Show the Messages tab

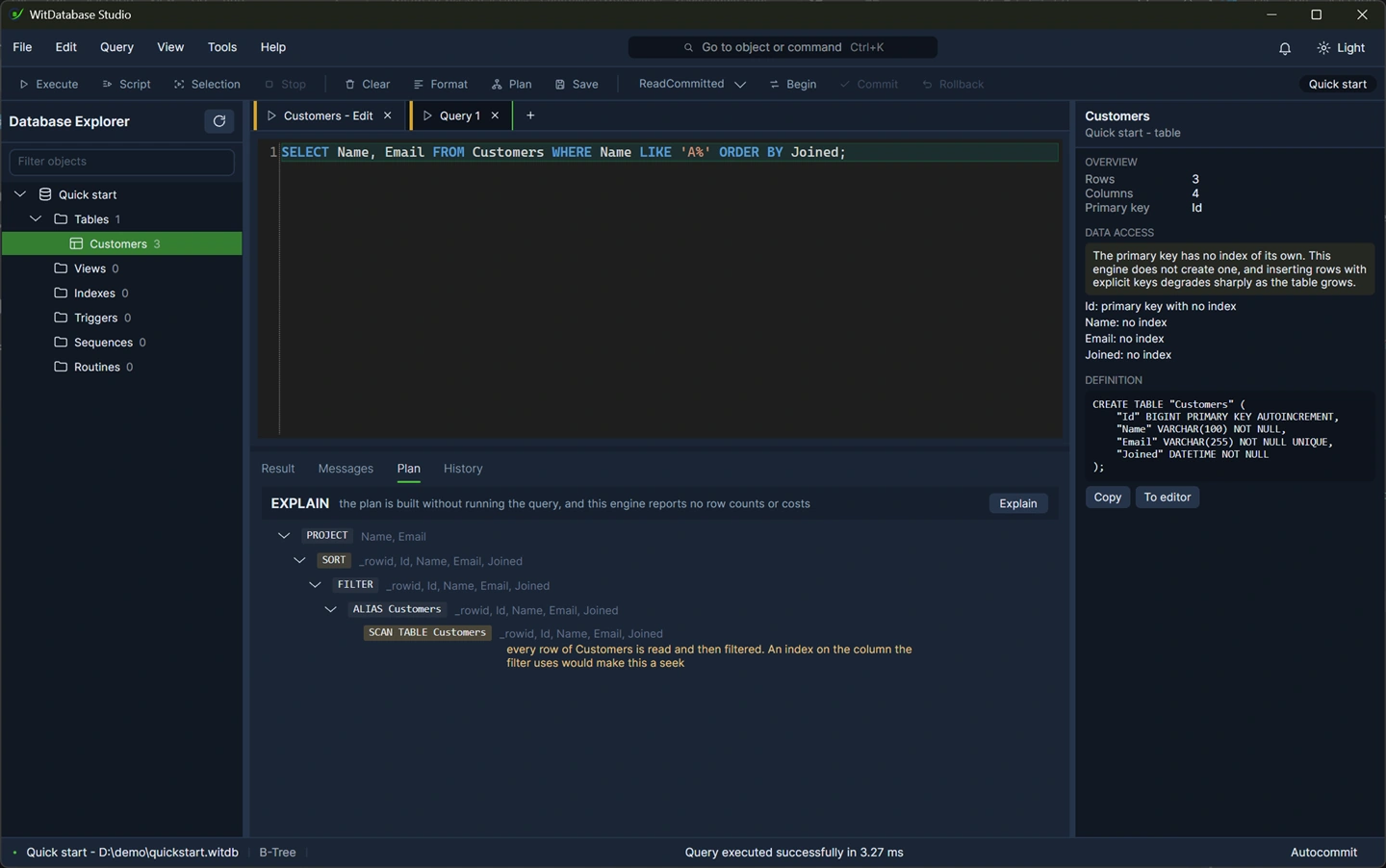coord(346,469)
